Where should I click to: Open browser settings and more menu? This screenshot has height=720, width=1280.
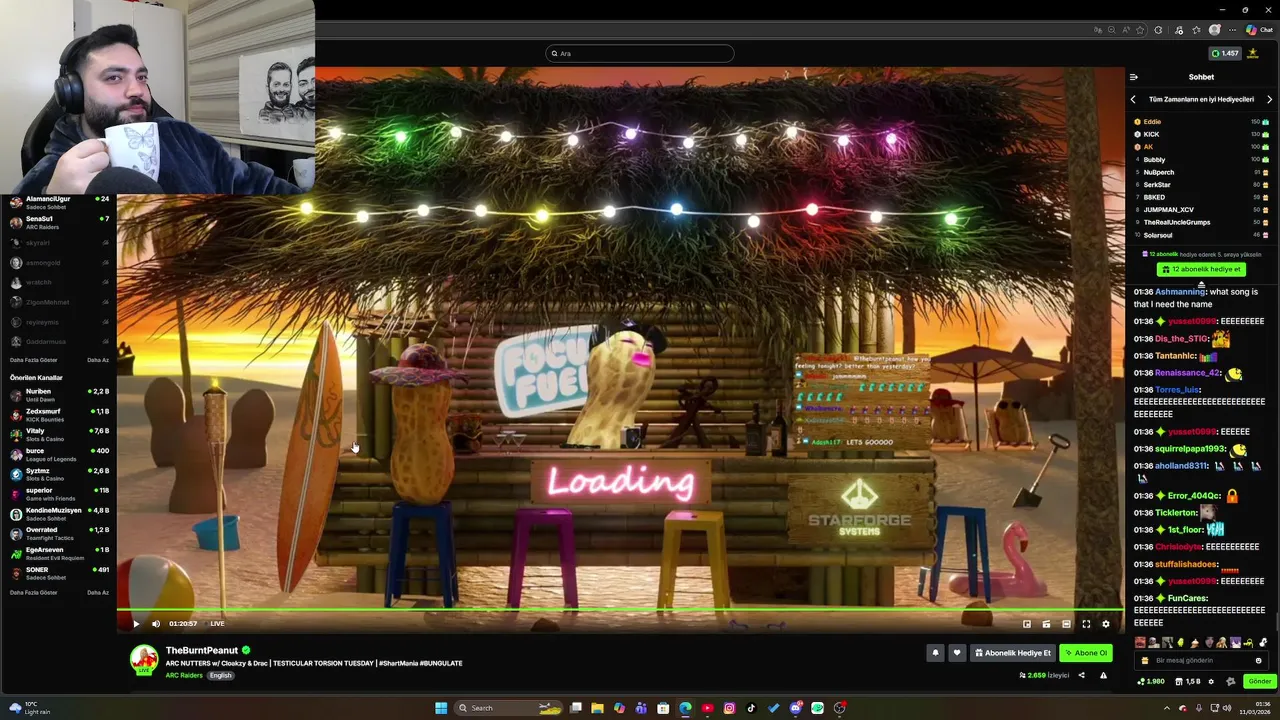coord(1233,30)
